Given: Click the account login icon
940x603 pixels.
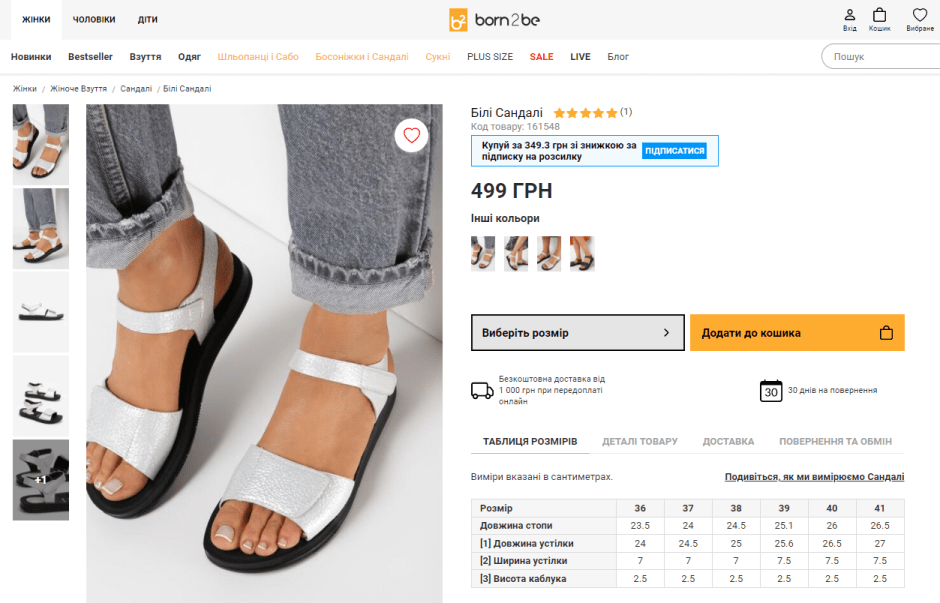Looking at the screenshot, I should [x=849, y=17].
